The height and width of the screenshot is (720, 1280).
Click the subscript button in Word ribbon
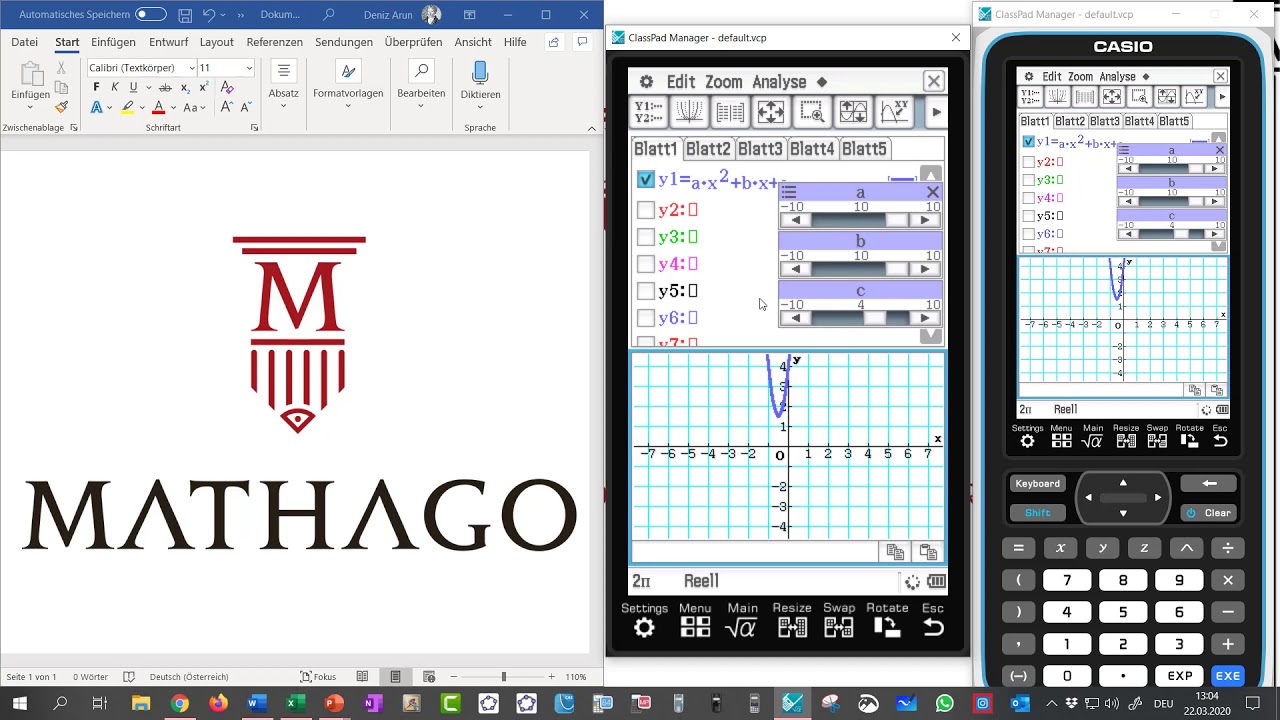point(185,88)
